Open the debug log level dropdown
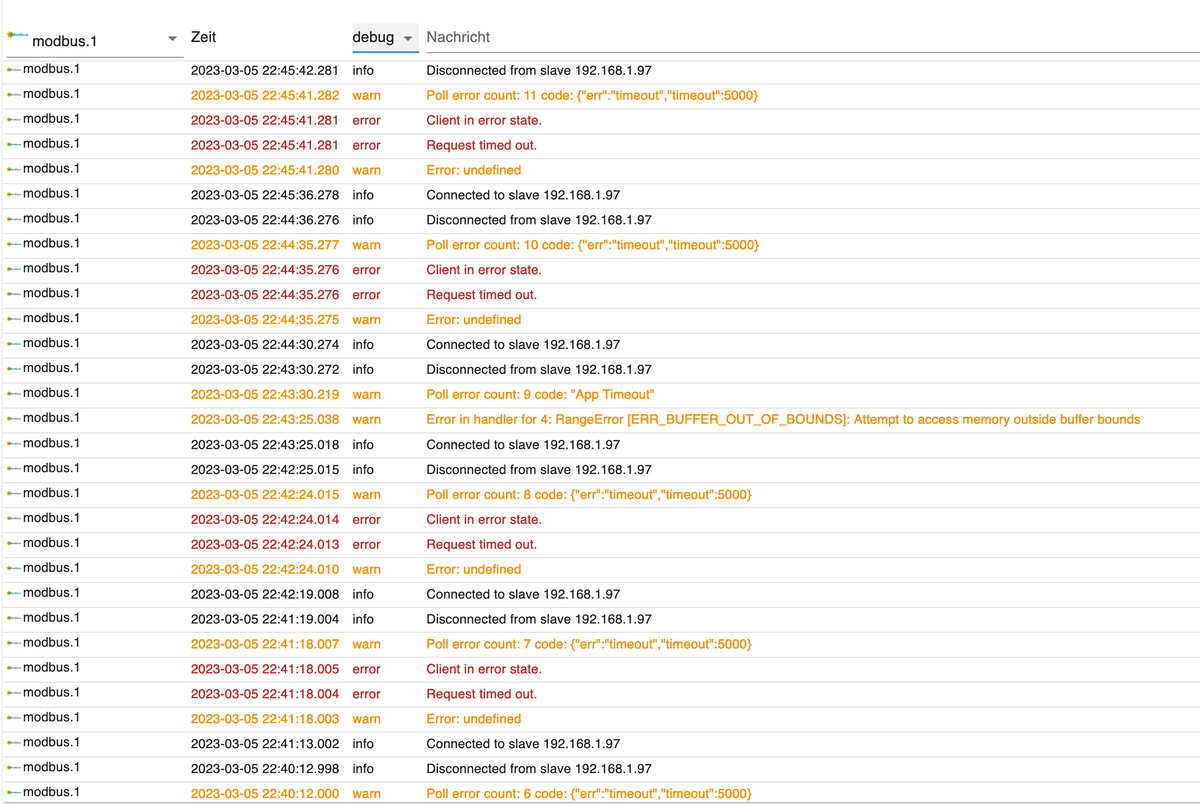1200x804 pixels. coord(384,38)
